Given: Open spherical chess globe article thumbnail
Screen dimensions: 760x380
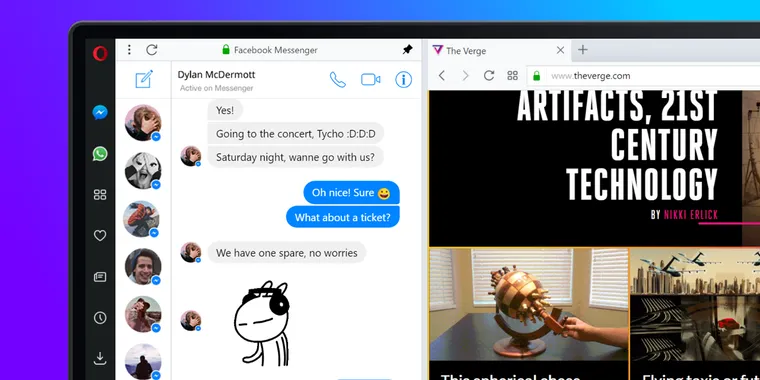Looking at the screenshot, I should (x=528, y=304).
